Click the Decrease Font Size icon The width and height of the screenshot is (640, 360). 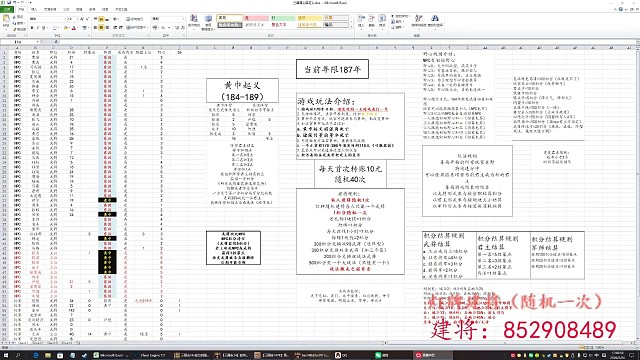(x=87, y=19)
